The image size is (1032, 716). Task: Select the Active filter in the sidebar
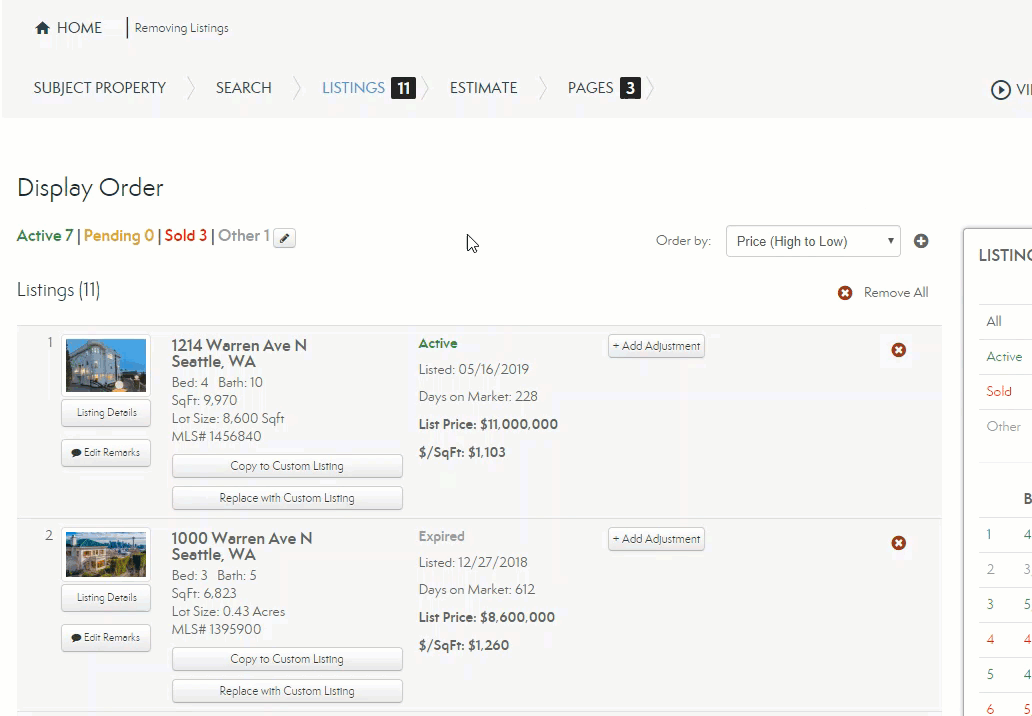tap(1003, 356)
